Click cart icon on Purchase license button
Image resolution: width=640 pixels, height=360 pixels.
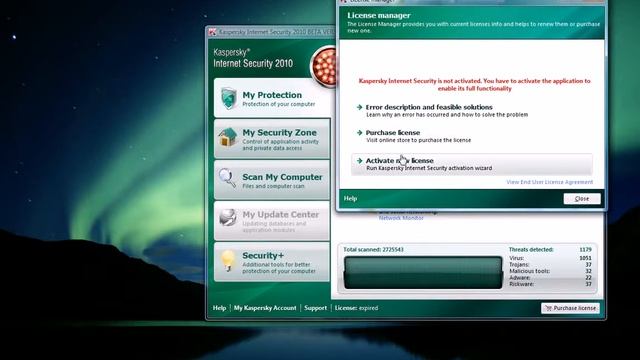click(x=548, y=308)
